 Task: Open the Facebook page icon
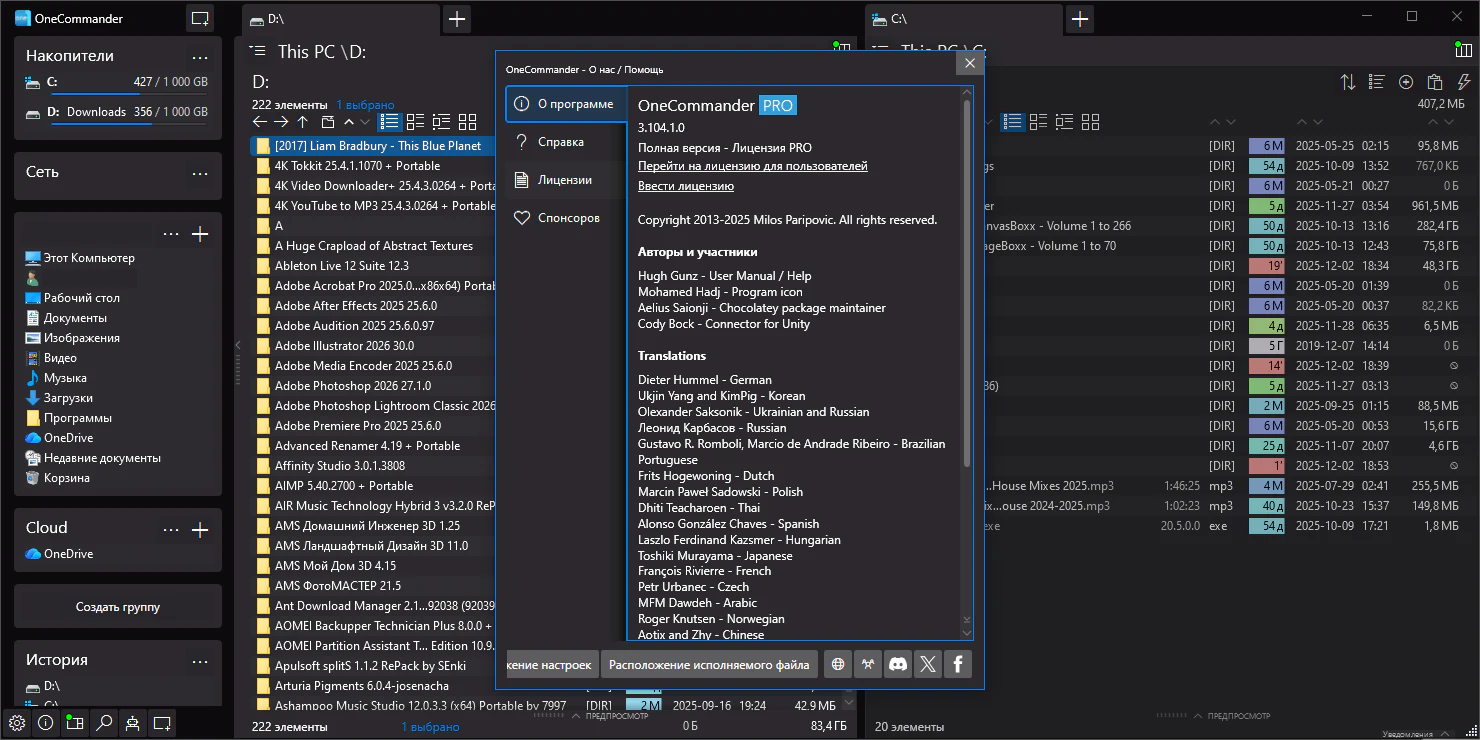coord(958,664)
